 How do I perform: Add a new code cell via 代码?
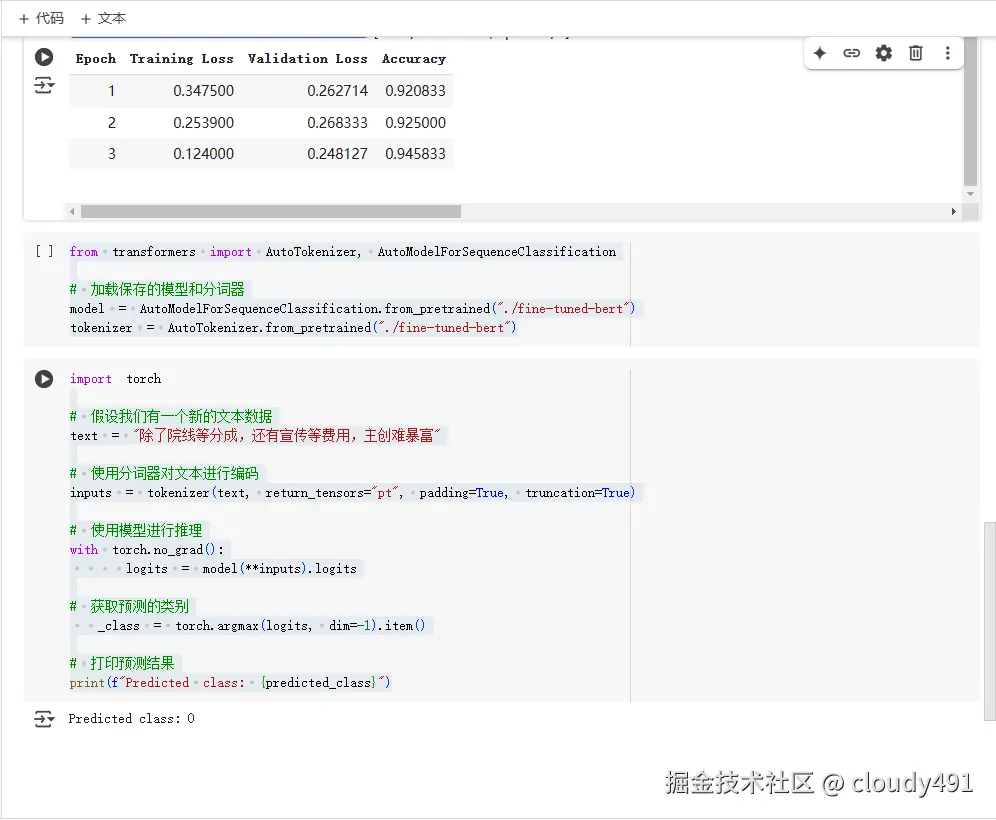(x=40, y=18)
